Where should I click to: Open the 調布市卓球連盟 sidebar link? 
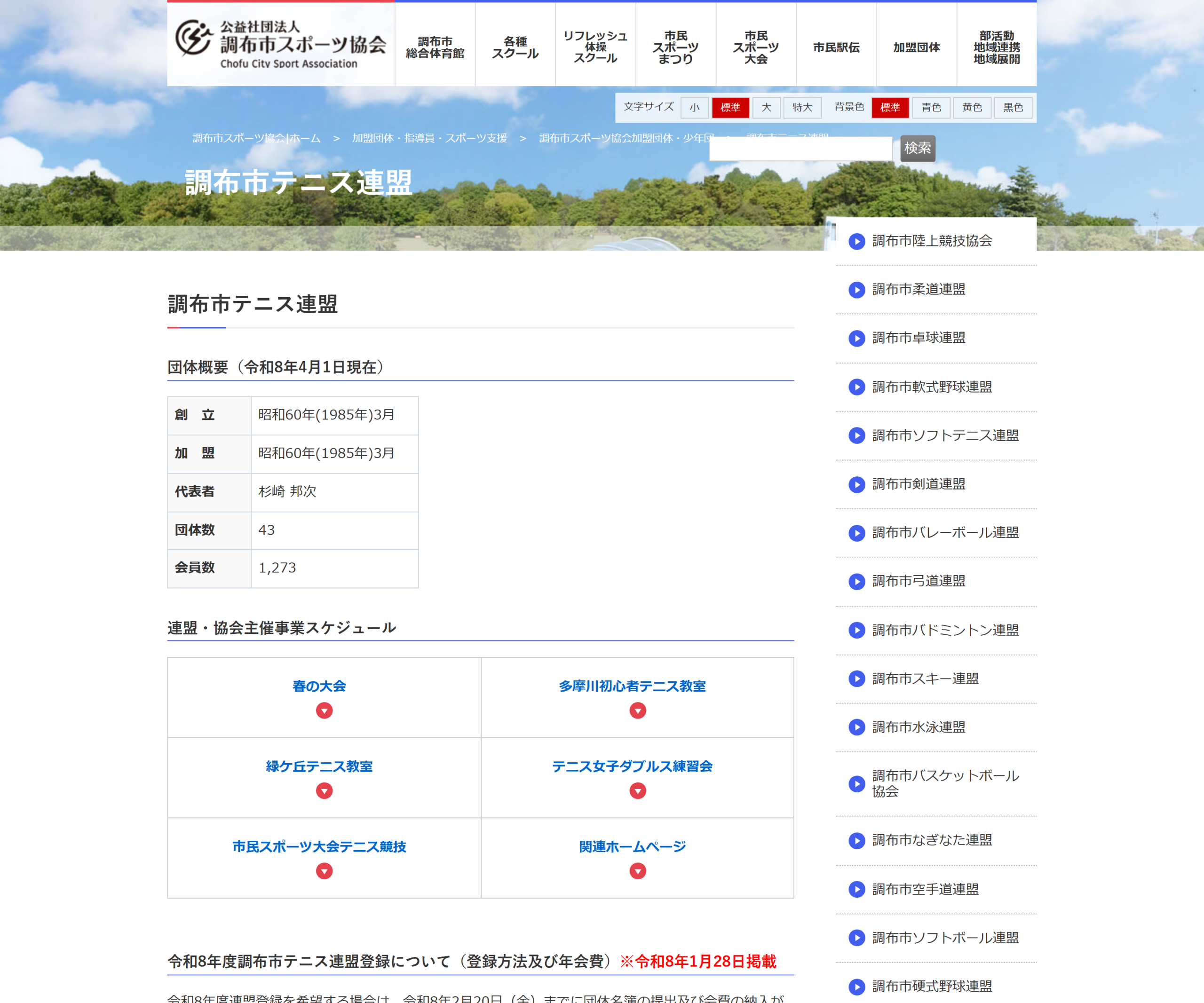(919, 339)
